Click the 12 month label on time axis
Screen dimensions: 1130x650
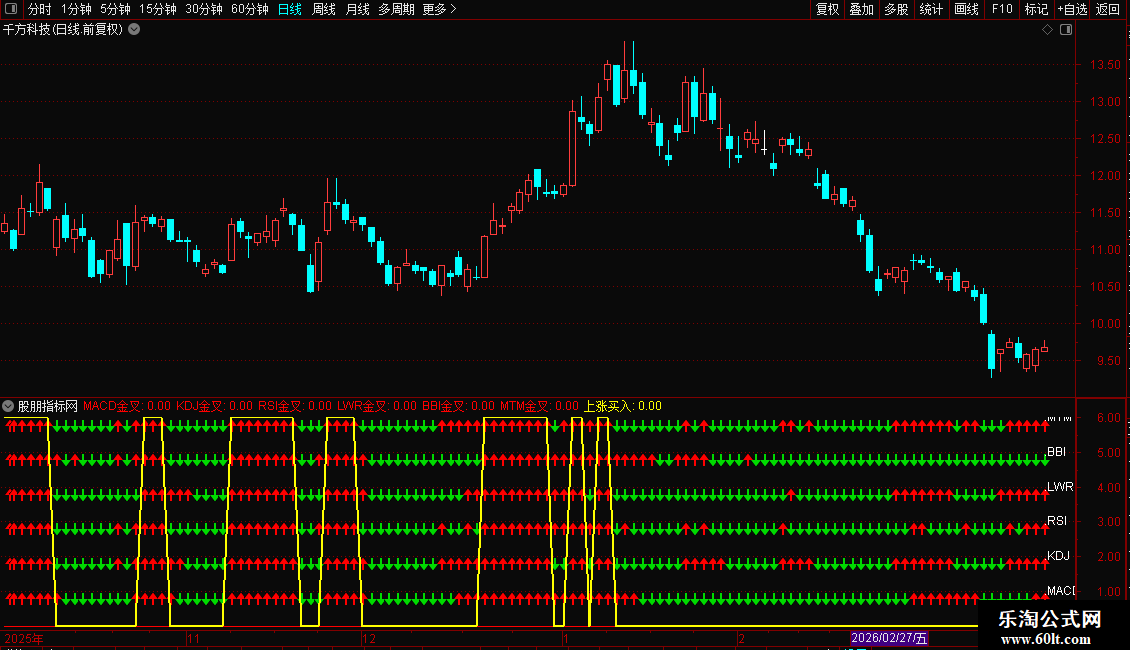(369, 639)
